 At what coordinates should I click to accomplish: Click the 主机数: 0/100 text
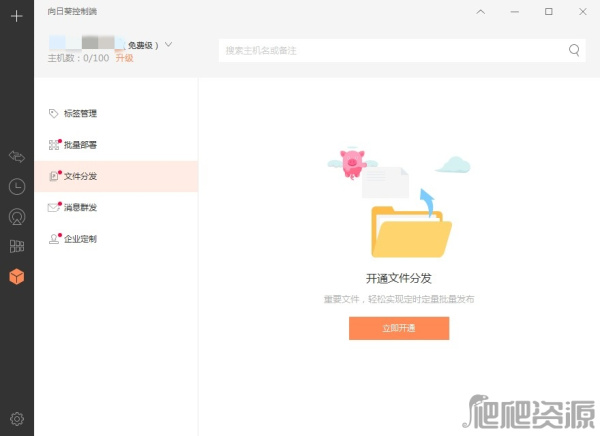tap(78, 58)
